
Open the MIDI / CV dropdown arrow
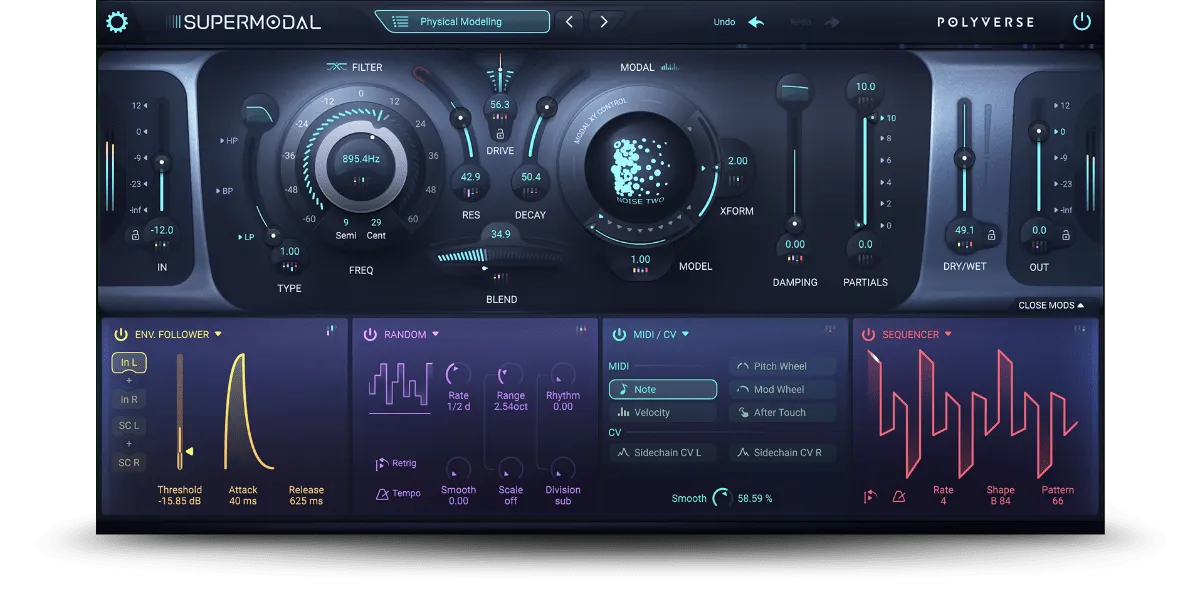[x=686, y=334]
